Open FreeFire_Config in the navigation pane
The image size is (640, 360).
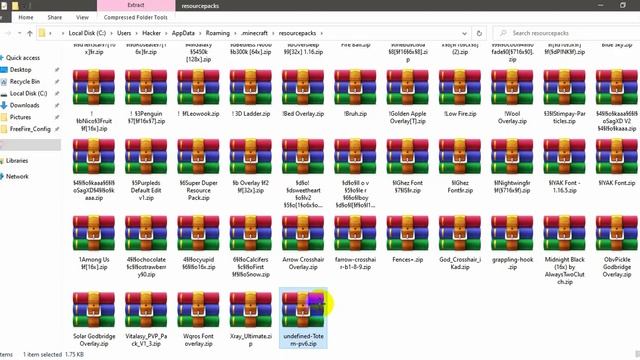coord(30,129)
